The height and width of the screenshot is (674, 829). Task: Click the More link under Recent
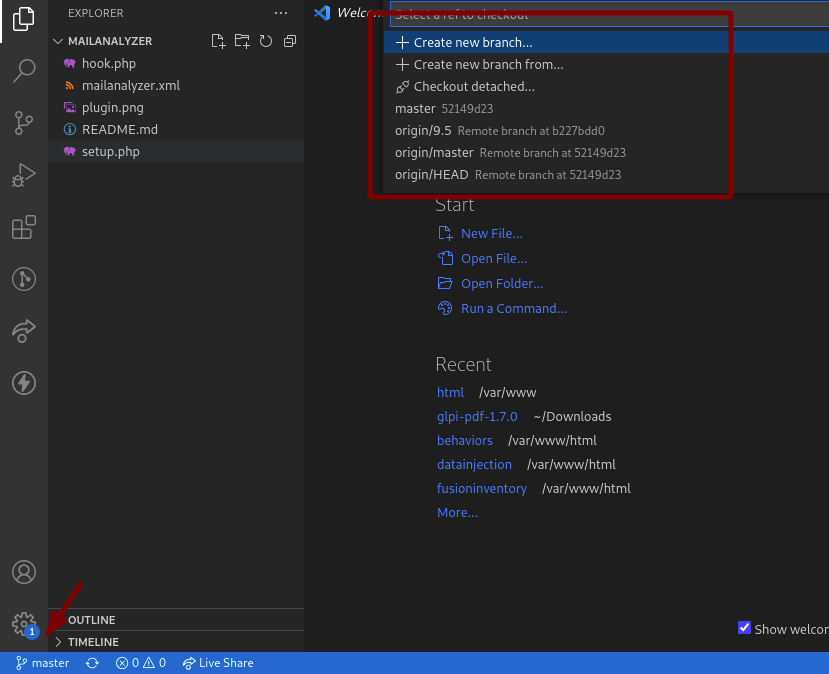click(456, 512)
